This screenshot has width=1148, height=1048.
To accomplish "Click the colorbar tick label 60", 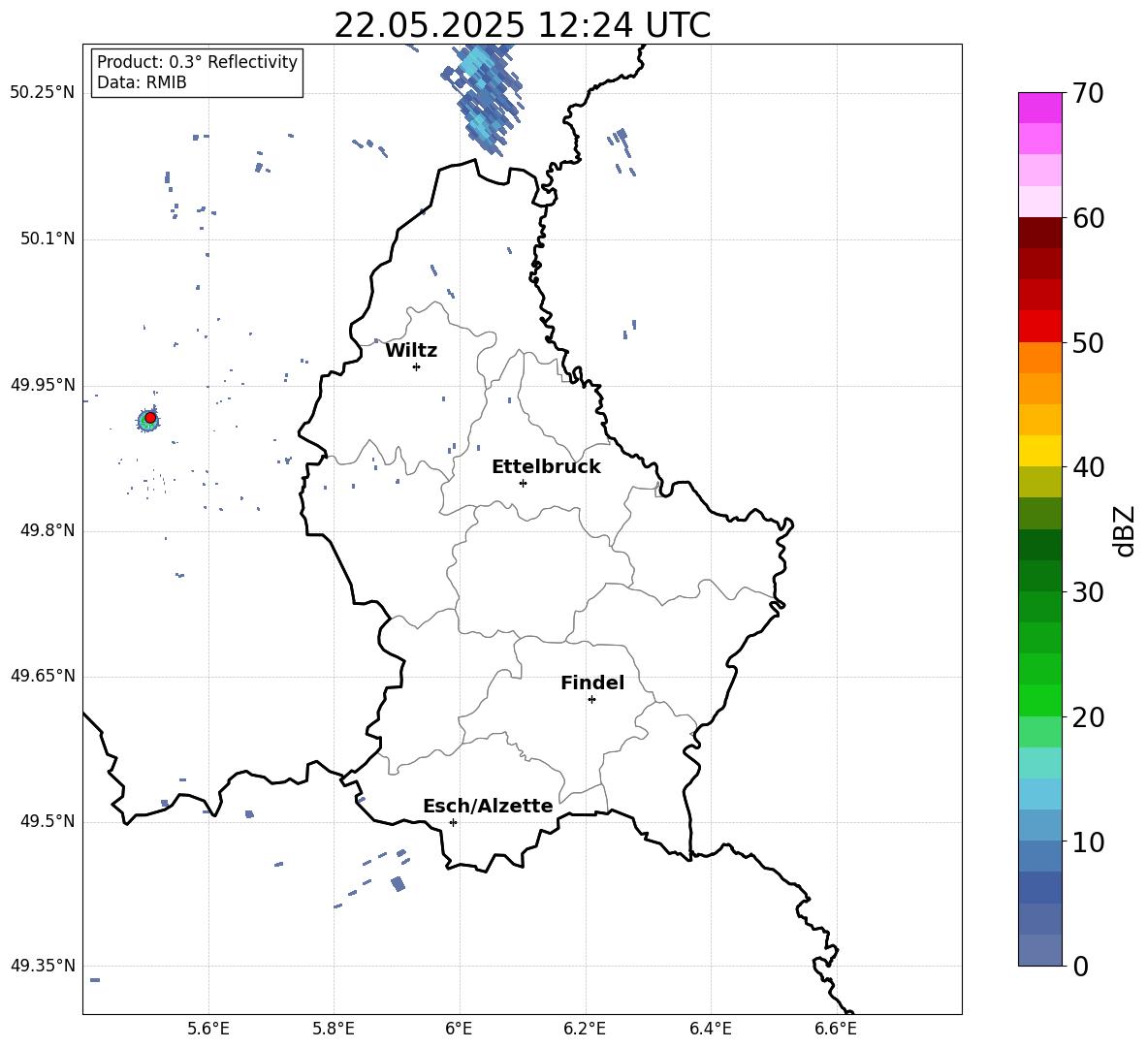I will [1088, 218].
